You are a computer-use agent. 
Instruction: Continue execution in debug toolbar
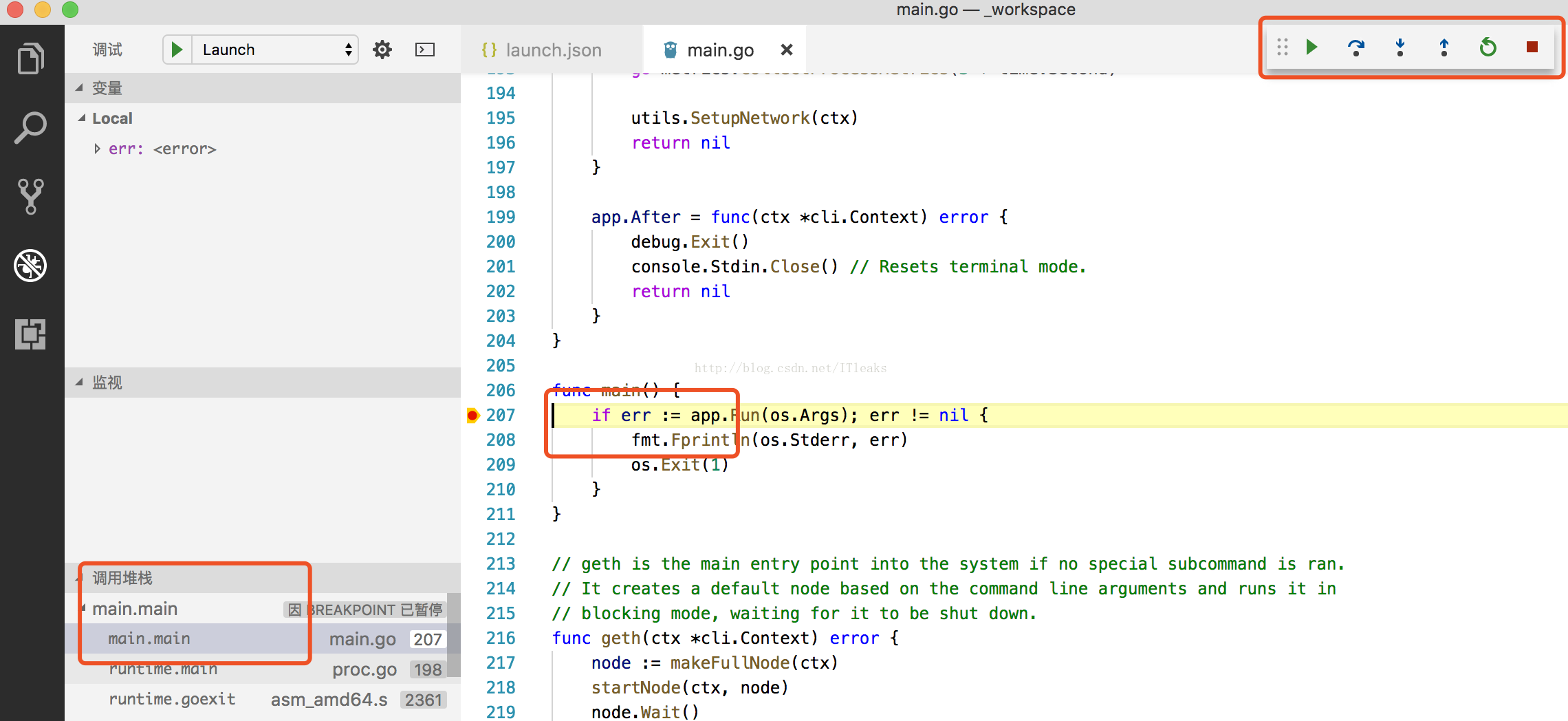[1311, 47]
